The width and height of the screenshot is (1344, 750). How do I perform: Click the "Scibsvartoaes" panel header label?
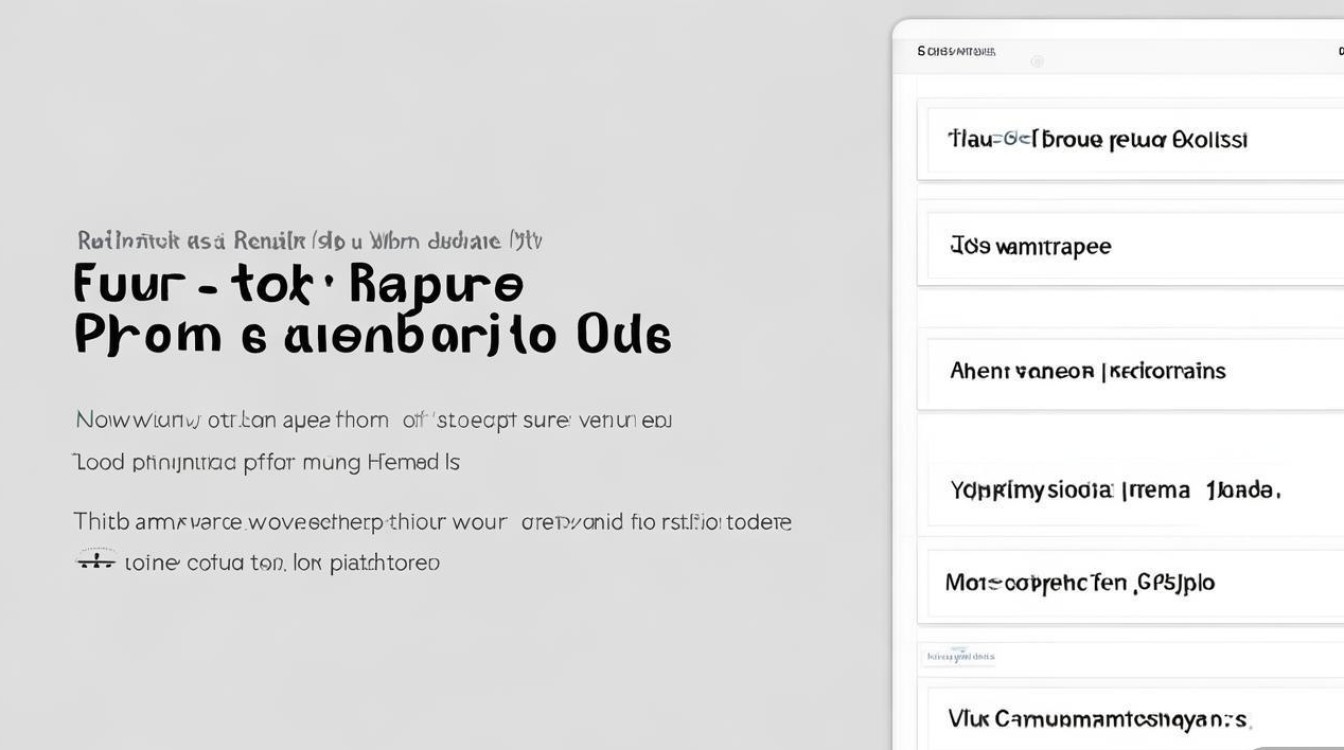pos(956,51)
